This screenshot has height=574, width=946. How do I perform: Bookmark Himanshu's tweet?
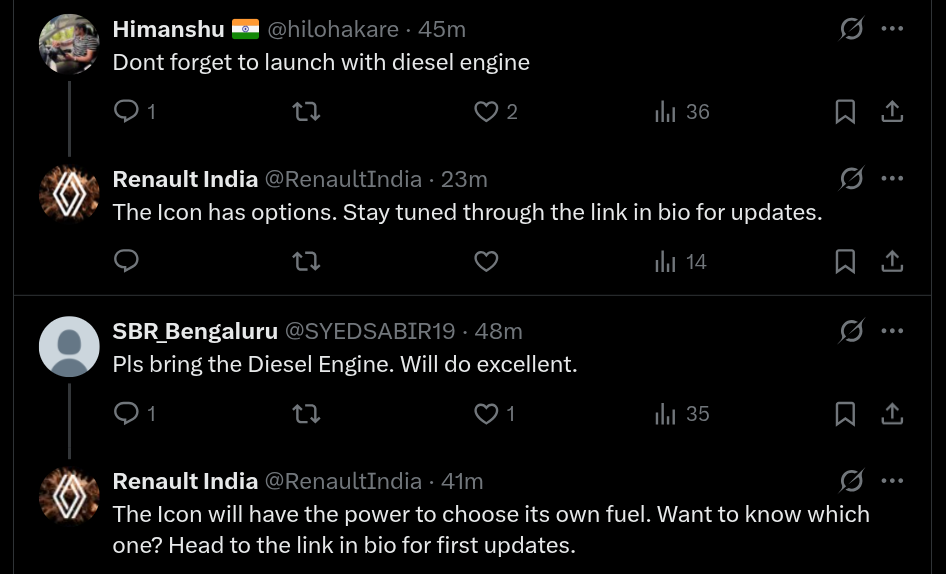point(845,112)
